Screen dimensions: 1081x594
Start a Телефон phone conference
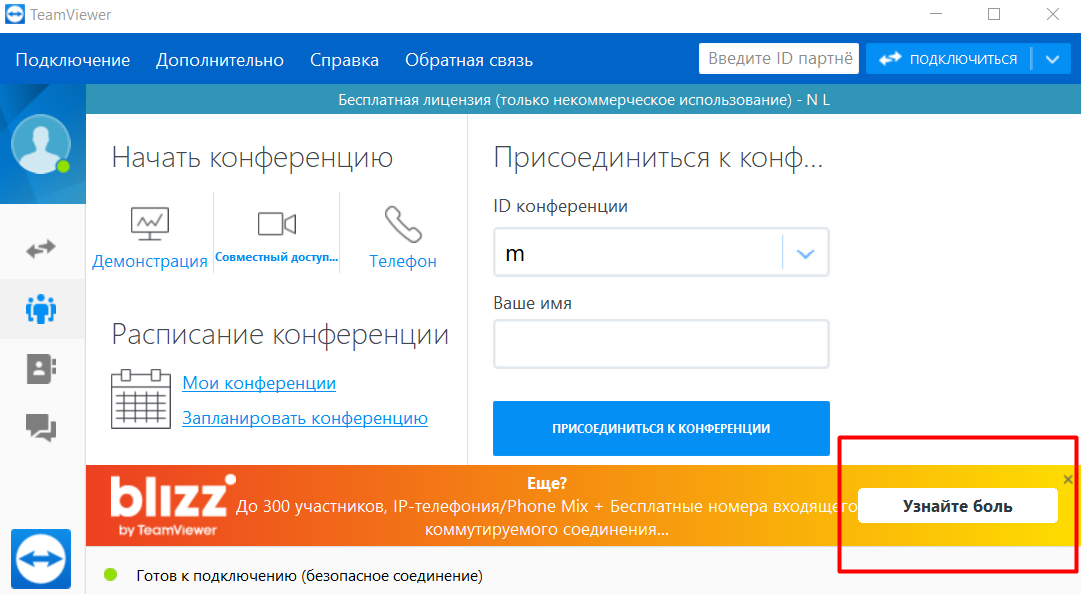(403, 237)
